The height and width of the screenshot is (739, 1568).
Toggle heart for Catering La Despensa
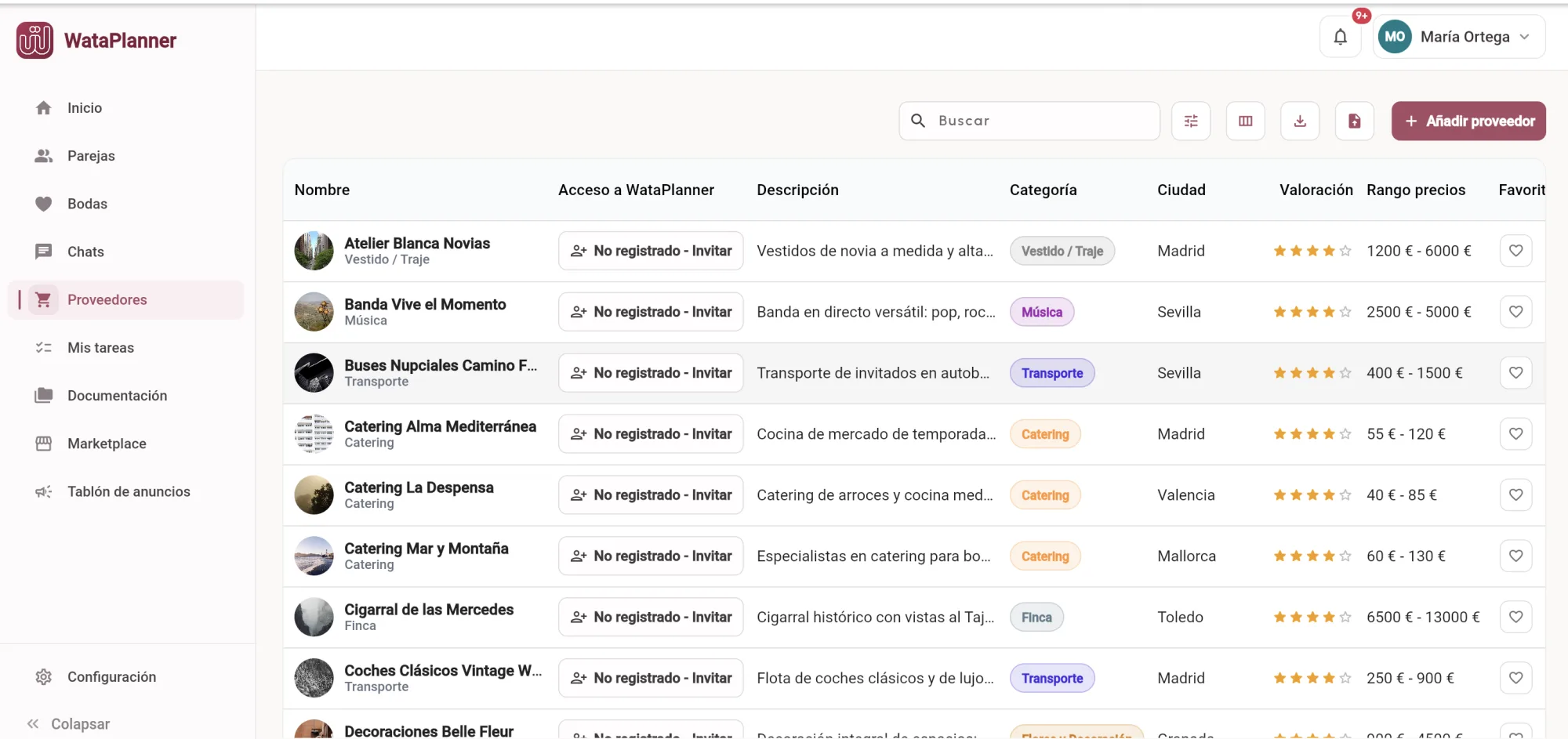coord(1515,495)
